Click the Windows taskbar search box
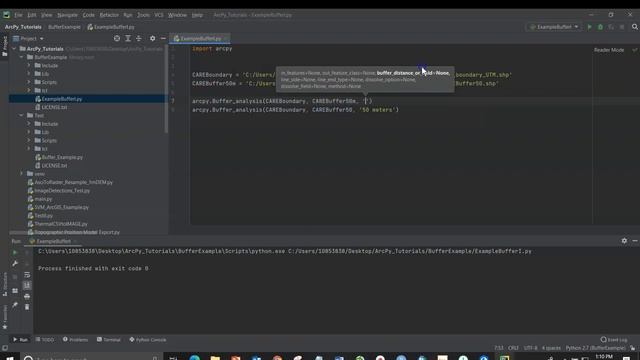The width and height of the screenshot is (640, 360). 91,358
